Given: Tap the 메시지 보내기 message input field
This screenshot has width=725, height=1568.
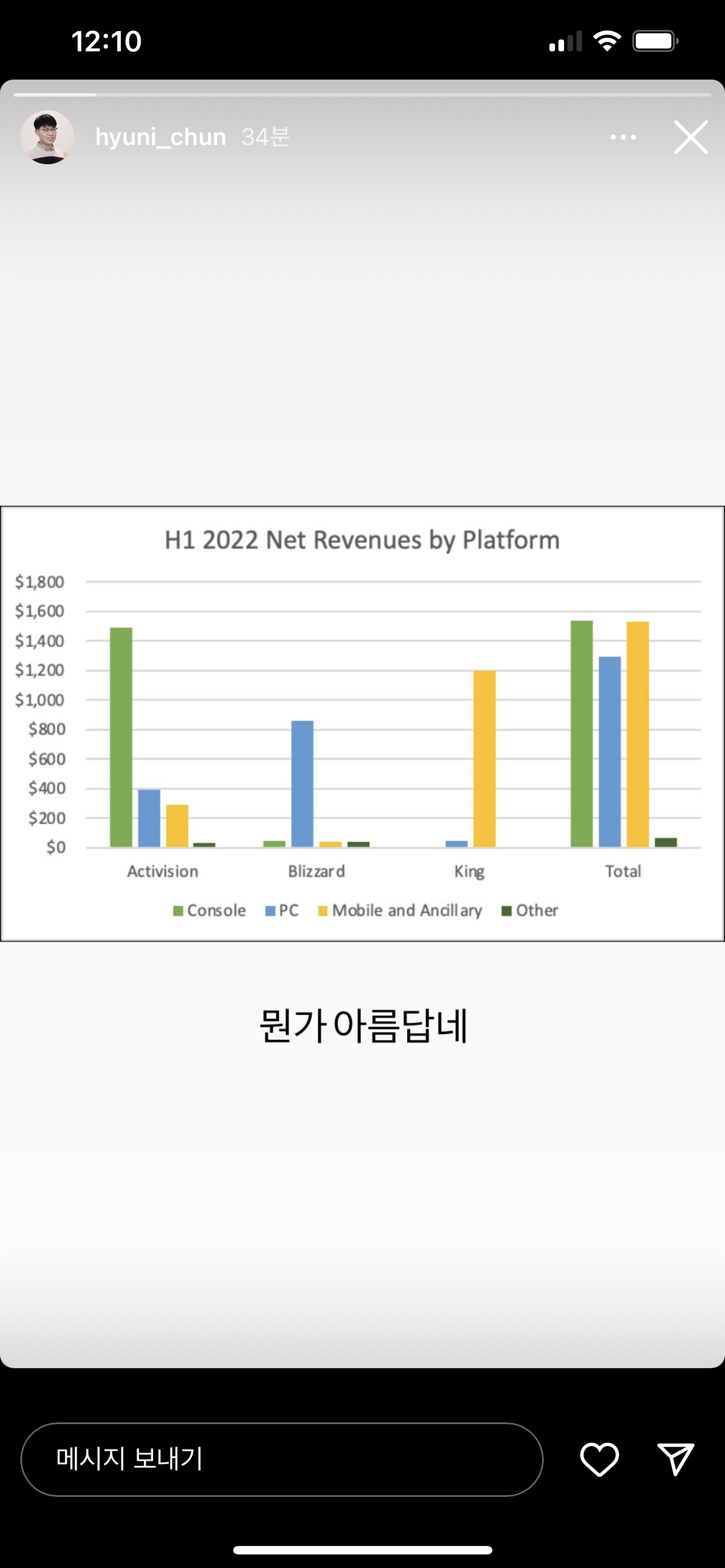Looking at the screenshot, I should pos(282,1459).
